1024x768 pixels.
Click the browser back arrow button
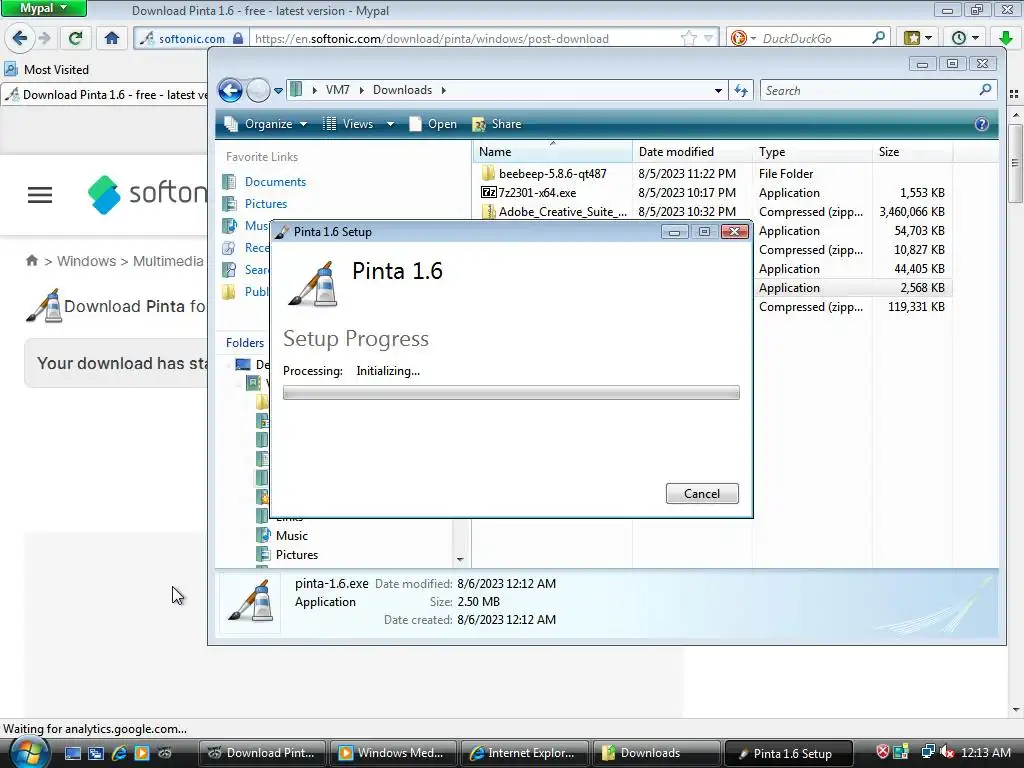(x=20, y=39)
